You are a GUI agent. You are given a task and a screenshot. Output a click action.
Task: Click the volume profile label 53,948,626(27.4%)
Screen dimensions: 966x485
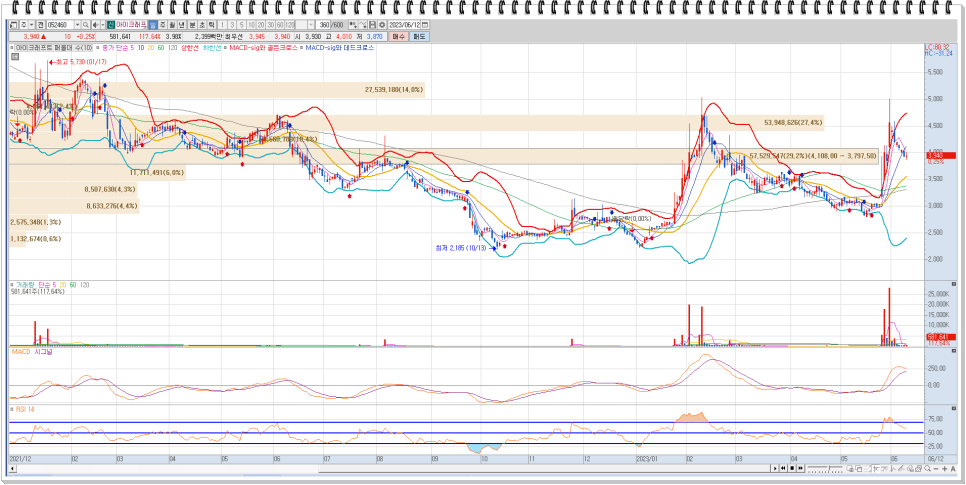coord(793,123)
